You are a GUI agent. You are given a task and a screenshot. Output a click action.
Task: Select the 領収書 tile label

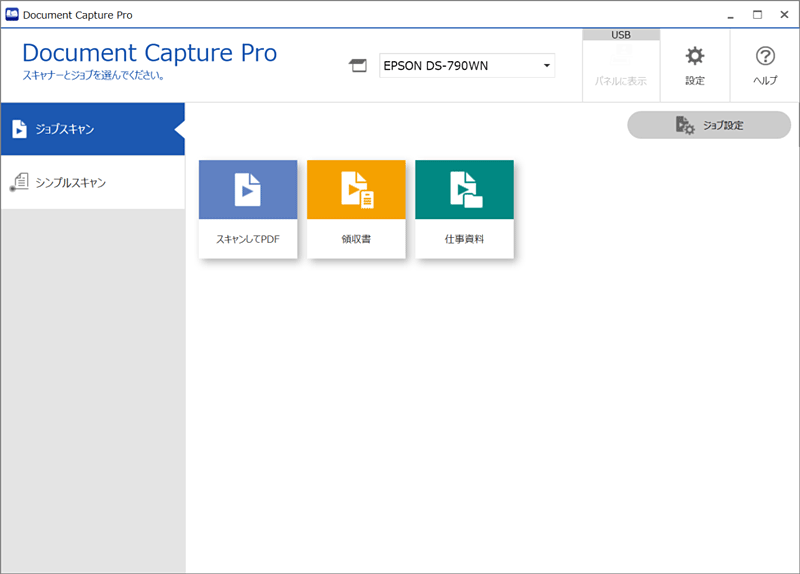[x=356, y=240]
